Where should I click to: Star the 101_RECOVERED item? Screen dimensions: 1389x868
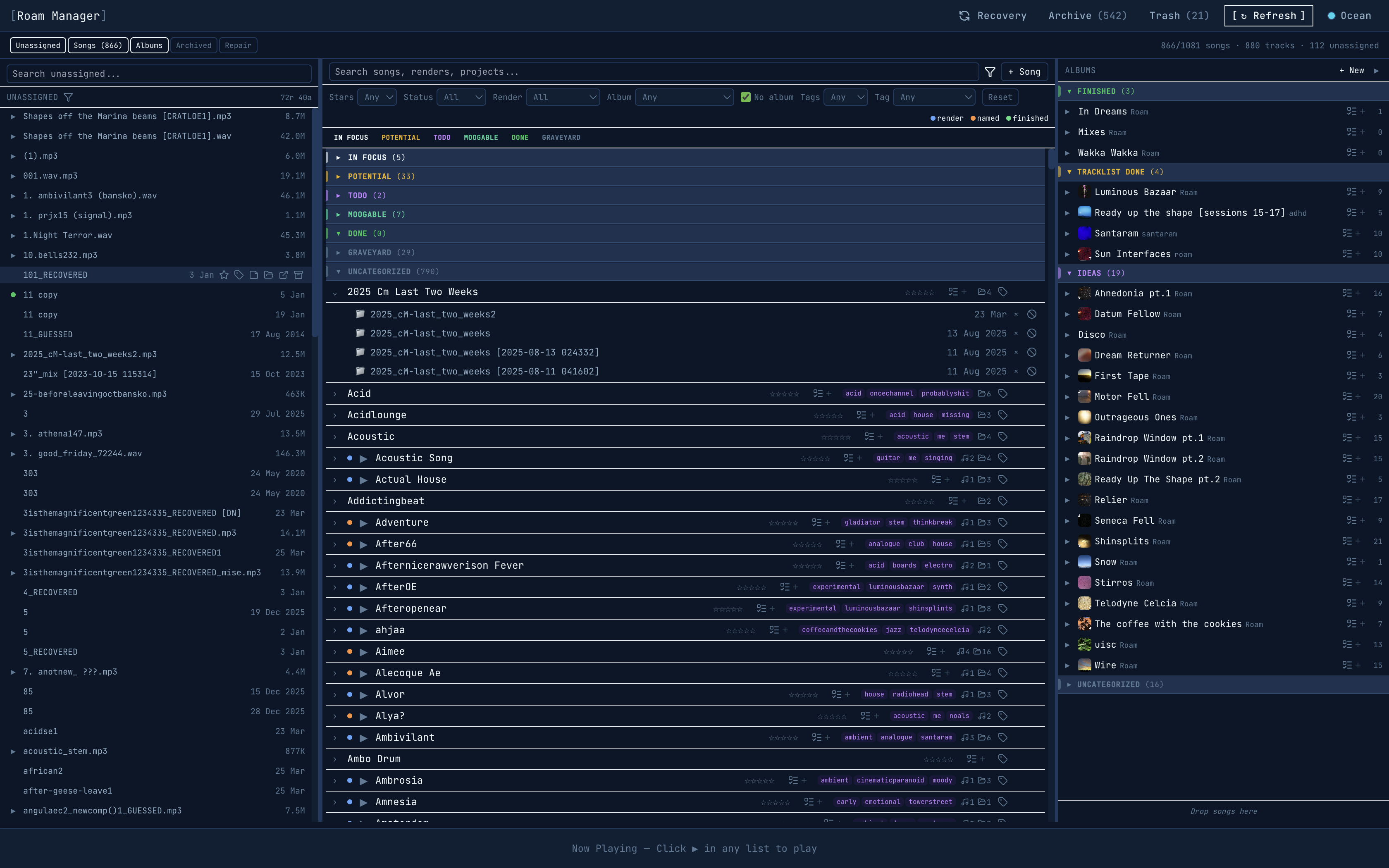tap(224, 275)
